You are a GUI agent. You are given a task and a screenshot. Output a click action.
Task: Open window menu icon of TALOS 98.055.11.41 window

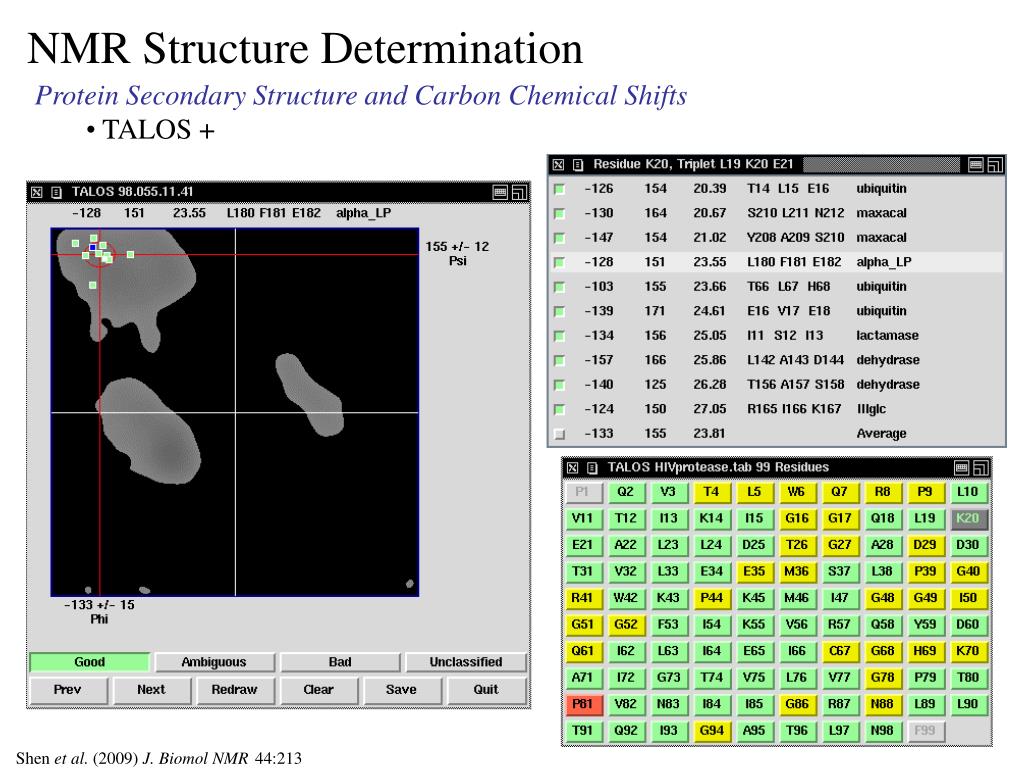[x=56, y=193]
